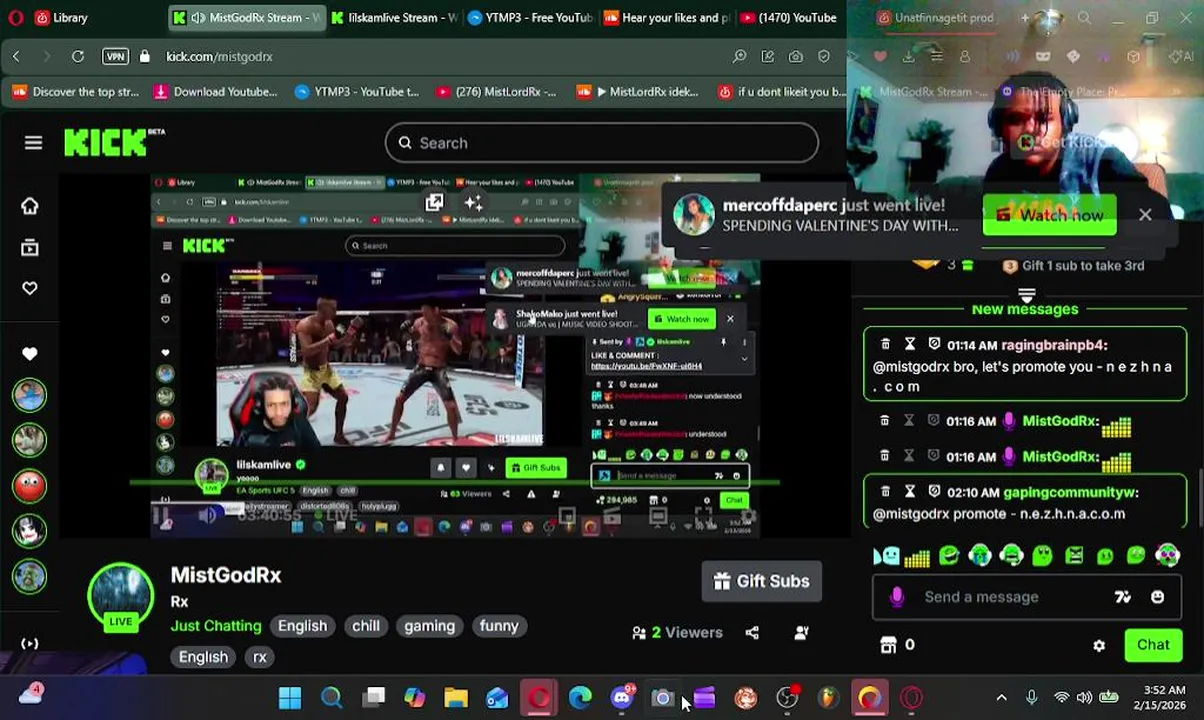This screenshot has width=1204, height=720.
Task: Pause the MistGodRx stream player
Action: pos(161,516)
